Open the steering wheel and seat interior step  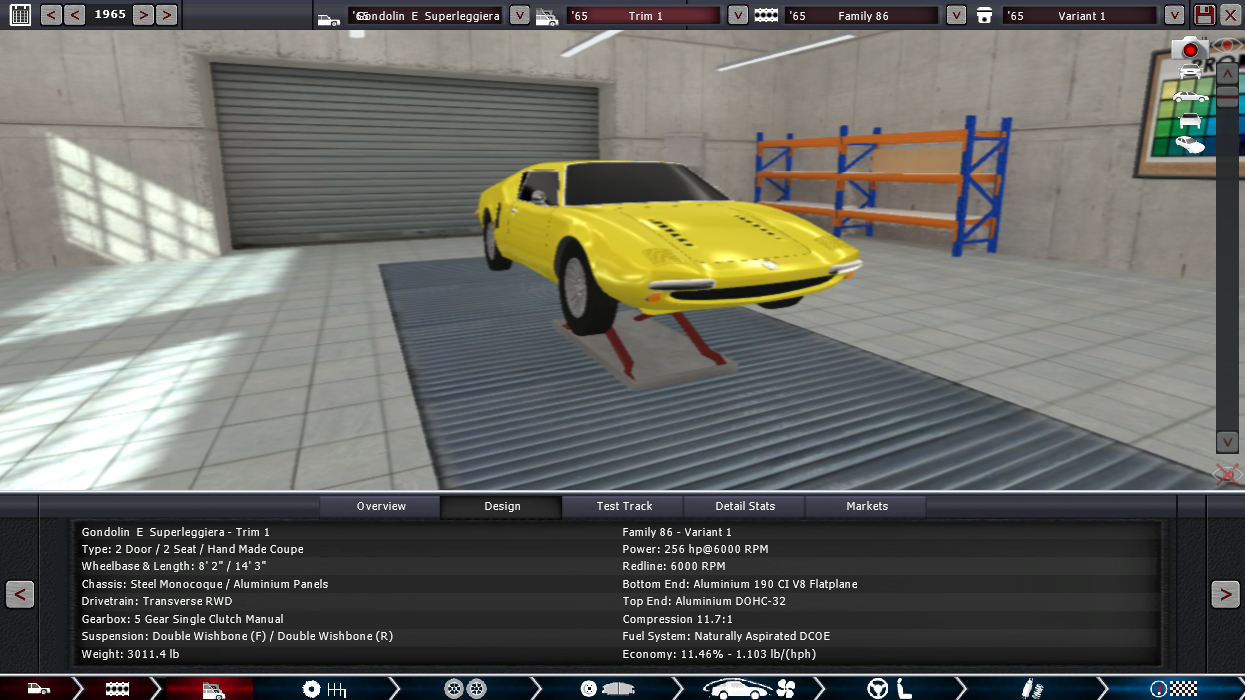[x=890, y=688]
